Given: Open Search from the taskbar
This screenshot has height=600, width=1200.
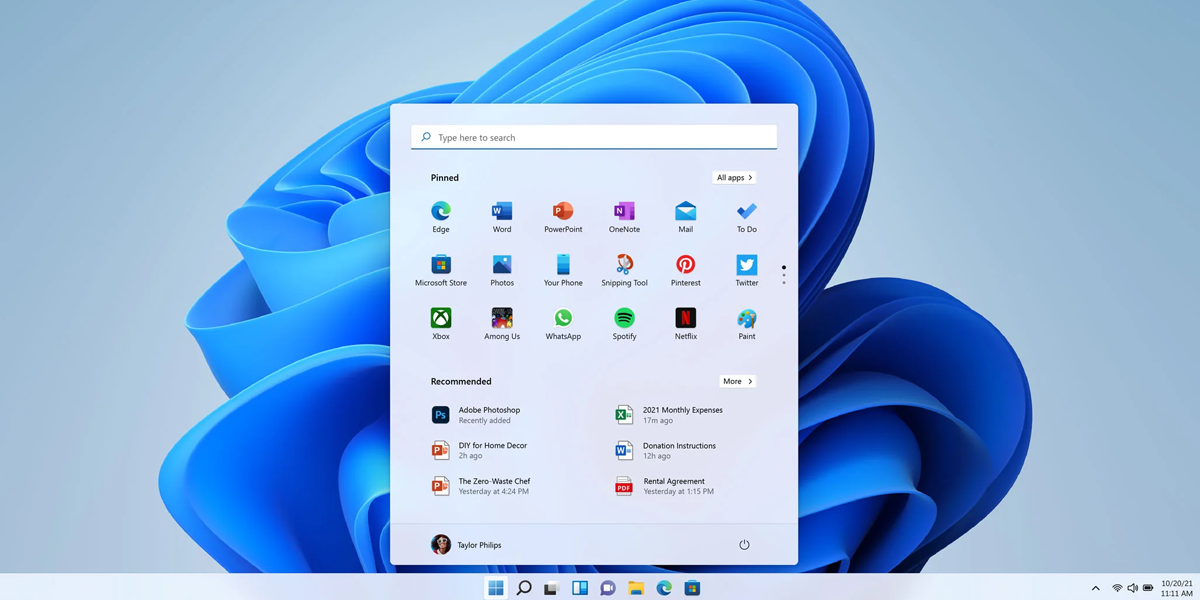Looking at the screenshot, I should coord(523,588).
